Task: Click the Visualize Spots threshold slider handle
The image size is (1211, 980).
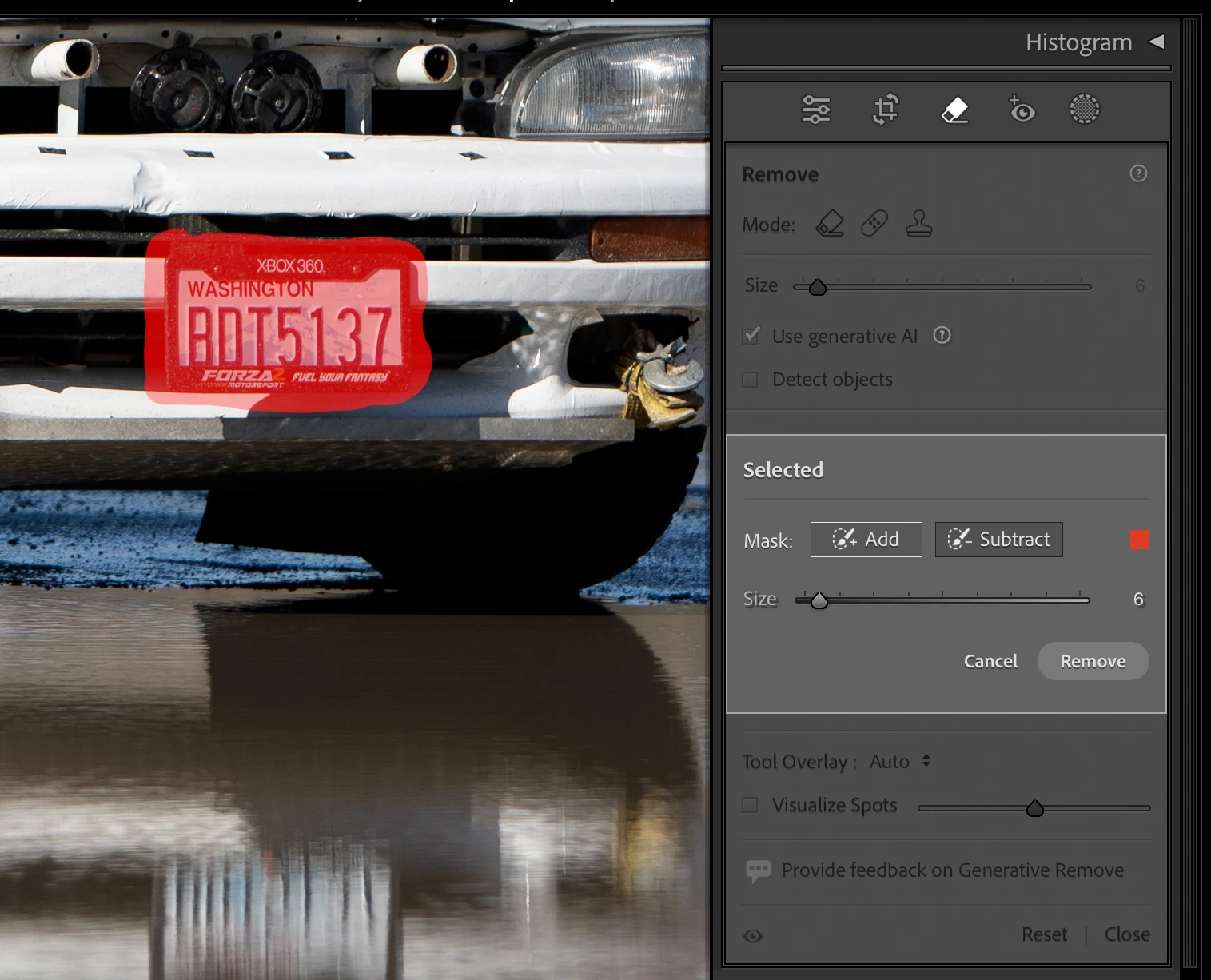Action: pos(1034,808)
